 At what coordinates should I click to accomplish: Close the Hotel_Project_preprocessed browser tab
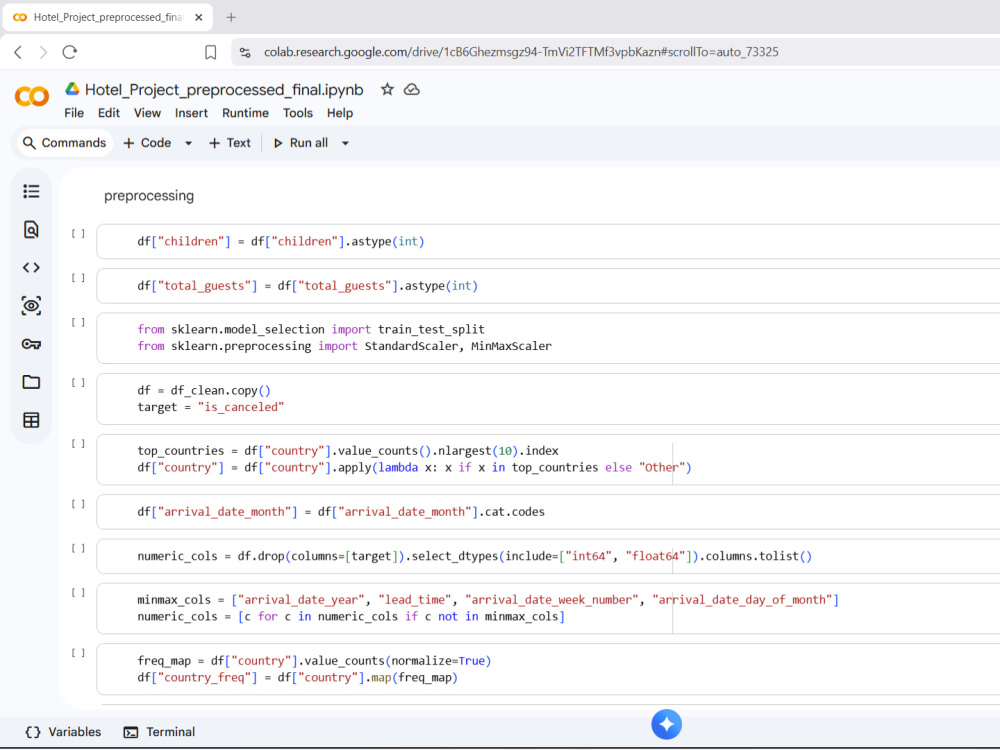pos(199,17)
